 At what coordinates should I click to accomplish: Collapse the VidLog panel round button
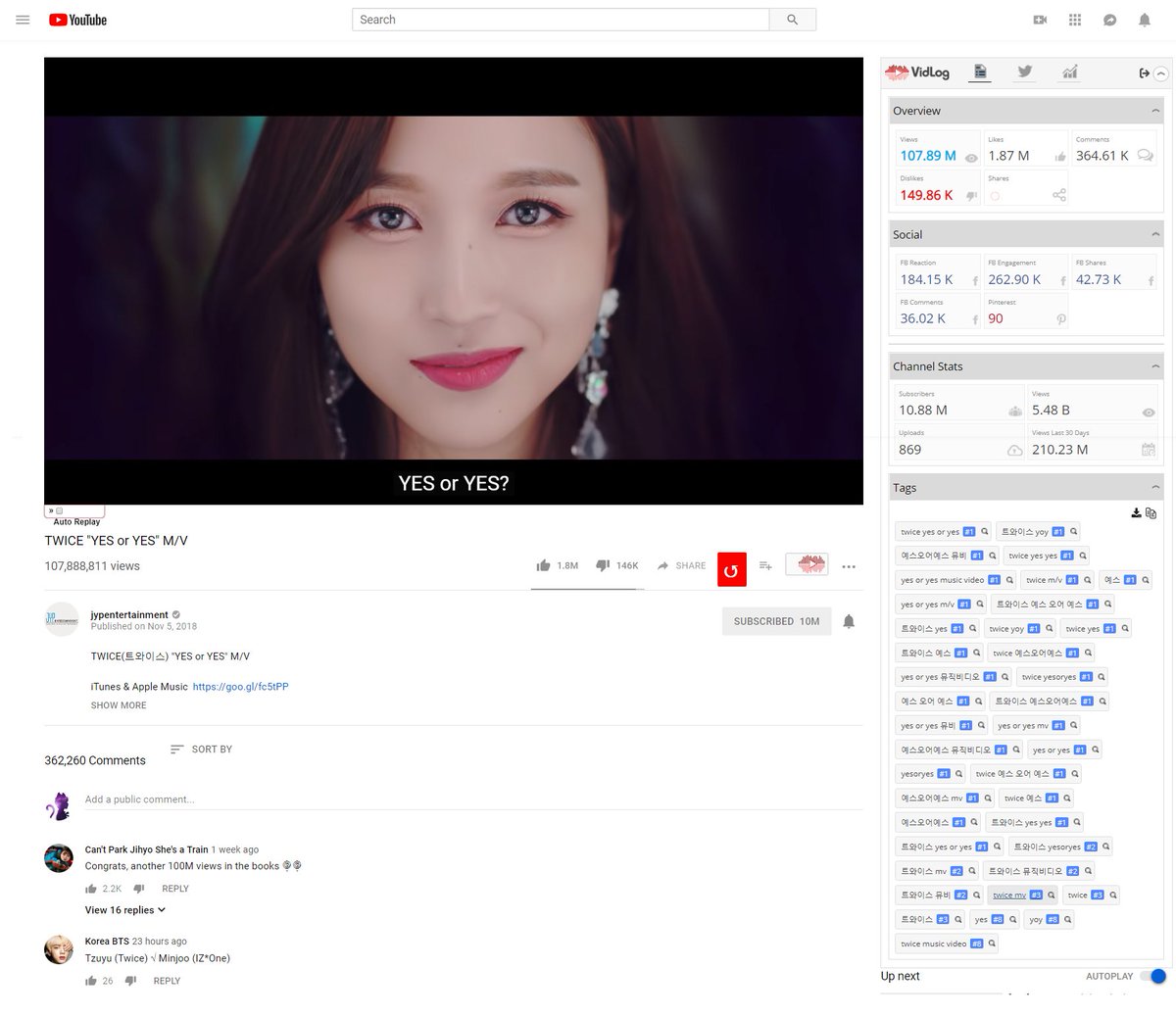click(x=1160, y=73)
